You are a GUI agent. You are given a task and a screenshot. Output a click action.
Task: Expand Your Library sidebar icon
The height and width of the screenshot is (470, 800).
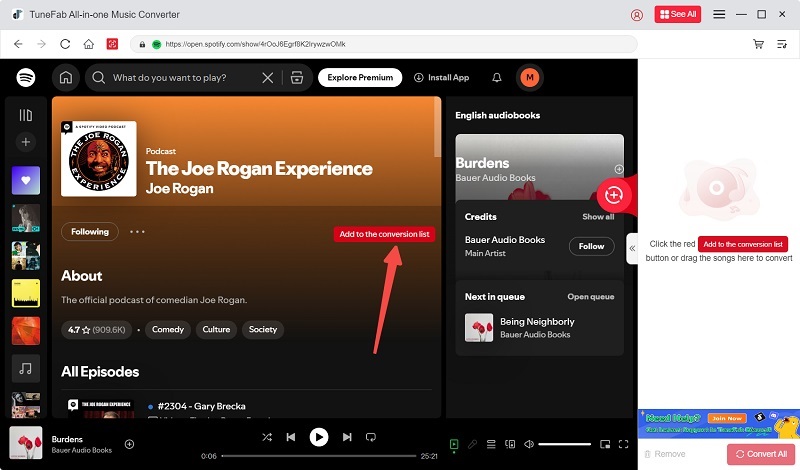26,115
